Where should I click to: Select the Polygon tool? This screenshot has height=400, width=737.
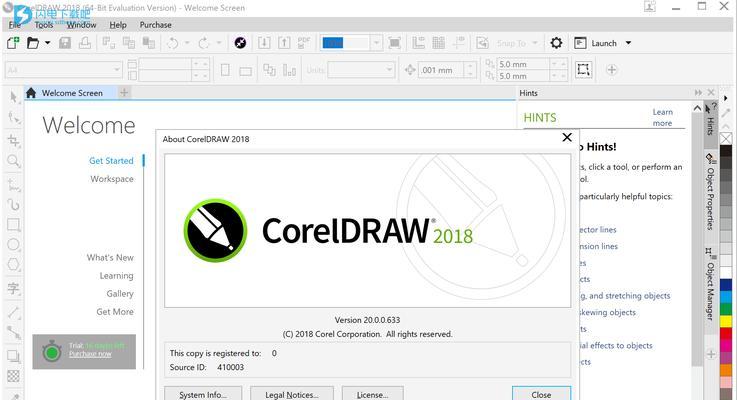(x=13, y=265)
